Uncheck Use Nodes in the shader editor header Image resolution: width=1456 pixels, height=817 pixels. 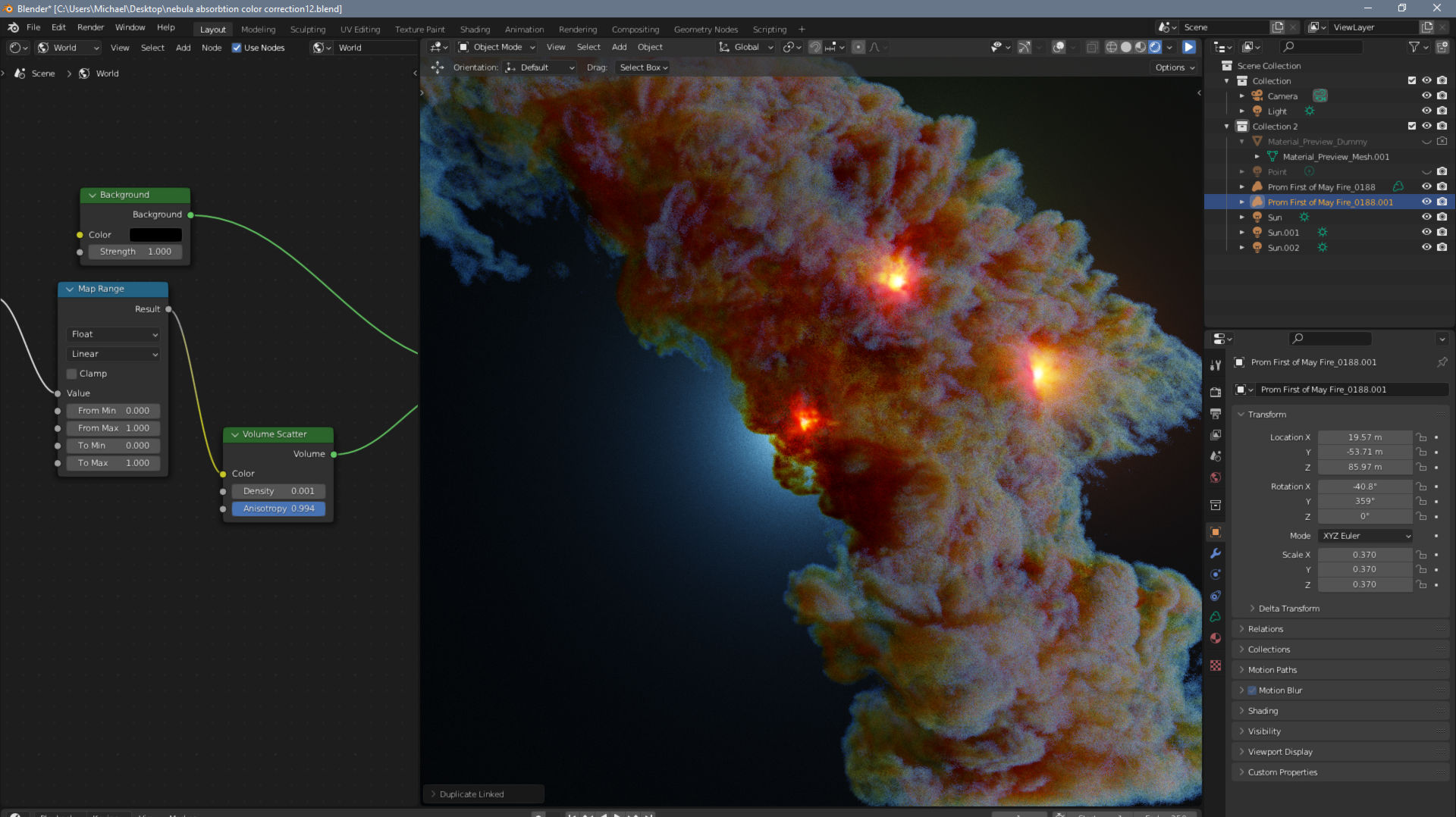(237, 47)
